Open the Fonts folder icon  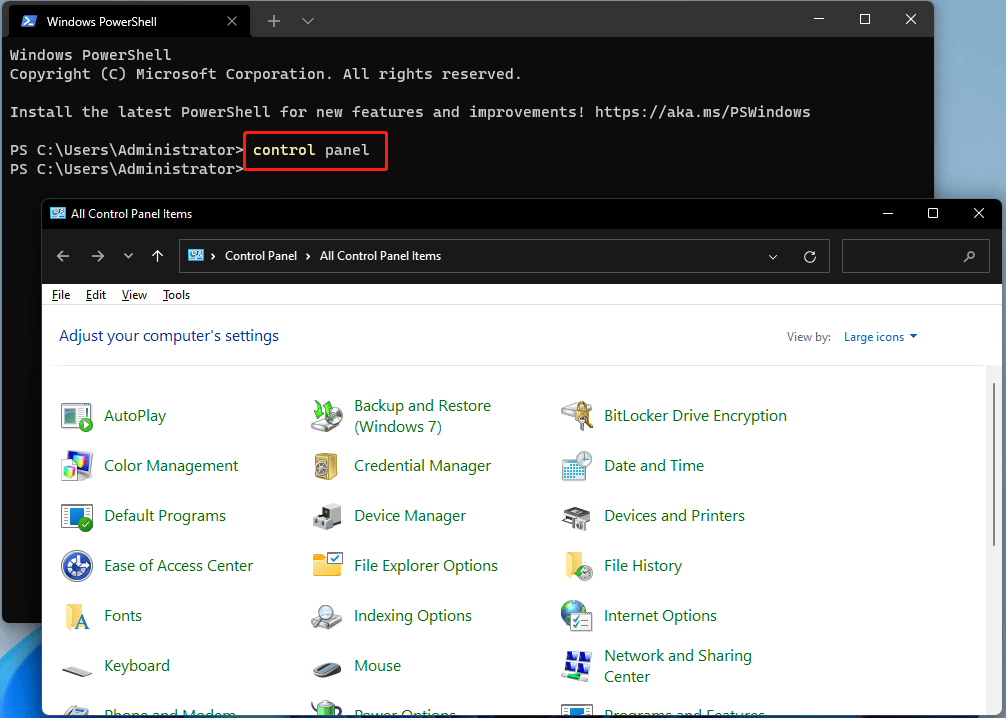pyautogui.click(x=77, y=617)
